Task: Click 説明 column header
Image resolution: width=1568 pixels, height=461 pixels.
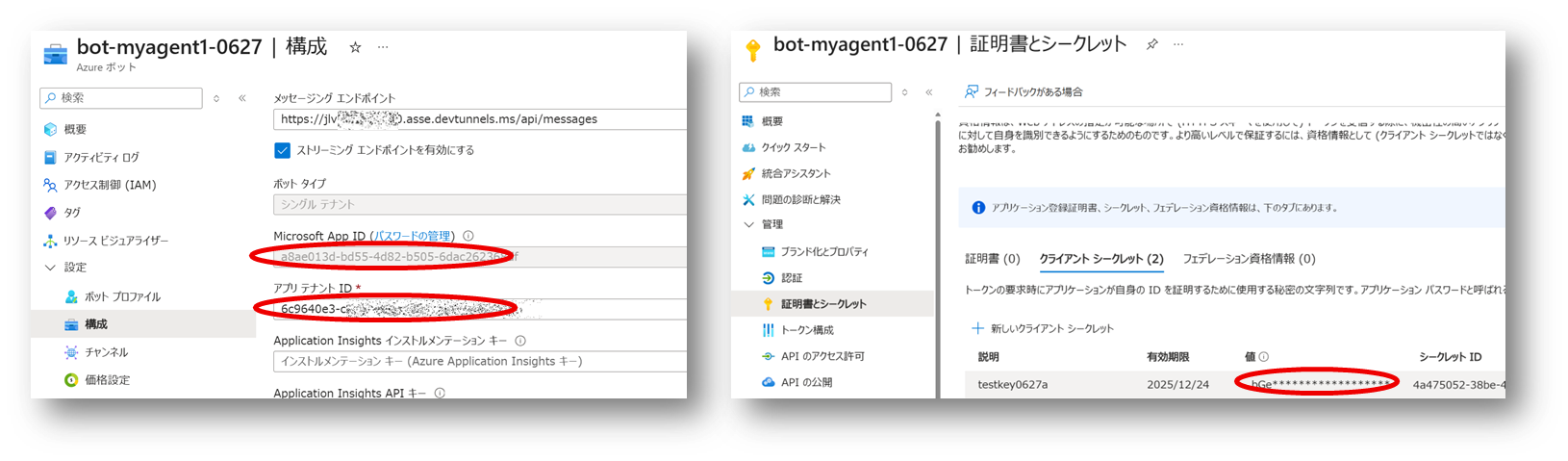Action: [988, 356]
